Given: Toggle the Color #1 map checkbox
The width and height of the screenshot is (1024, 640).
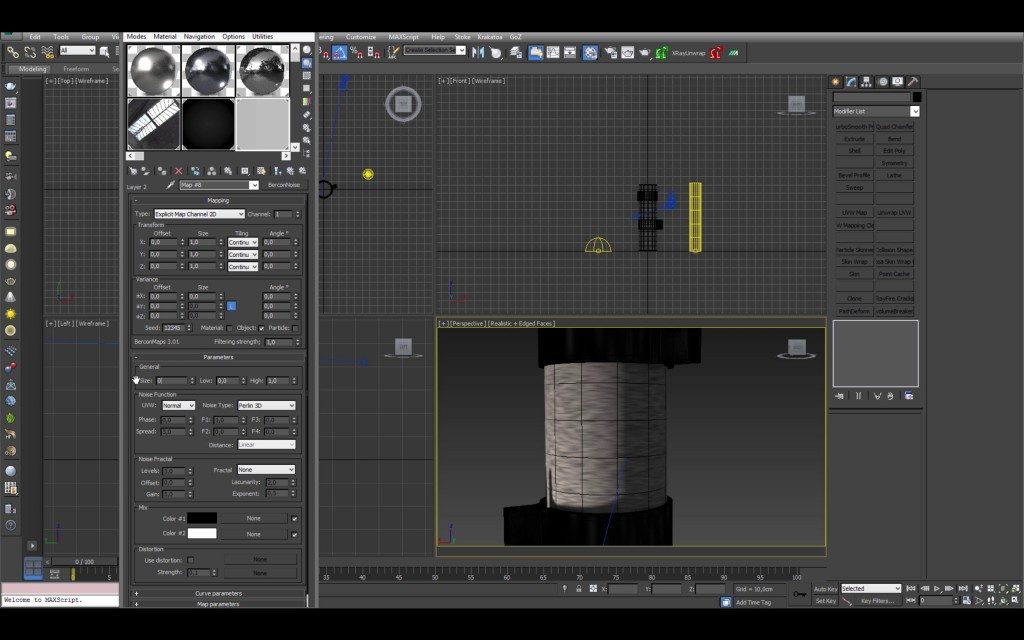Looking at the screenshot, I should (294, 518).
